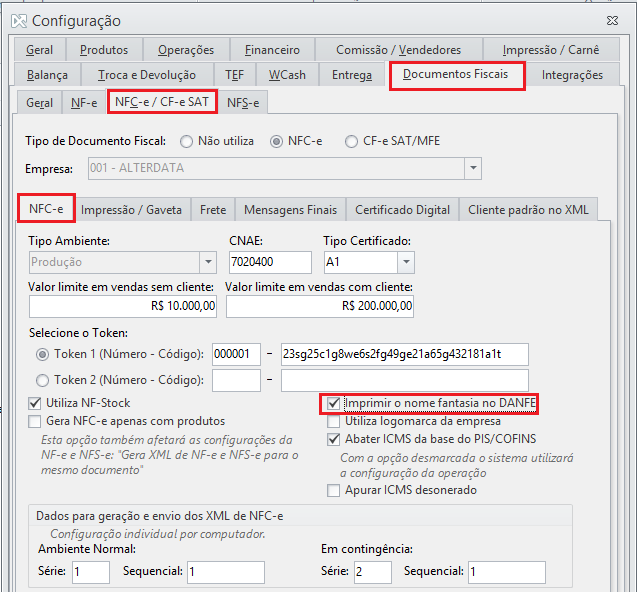637x592 pixels.
Task: Click the Tipo Ambiente field showing Produção
Action: coord(114,262)
